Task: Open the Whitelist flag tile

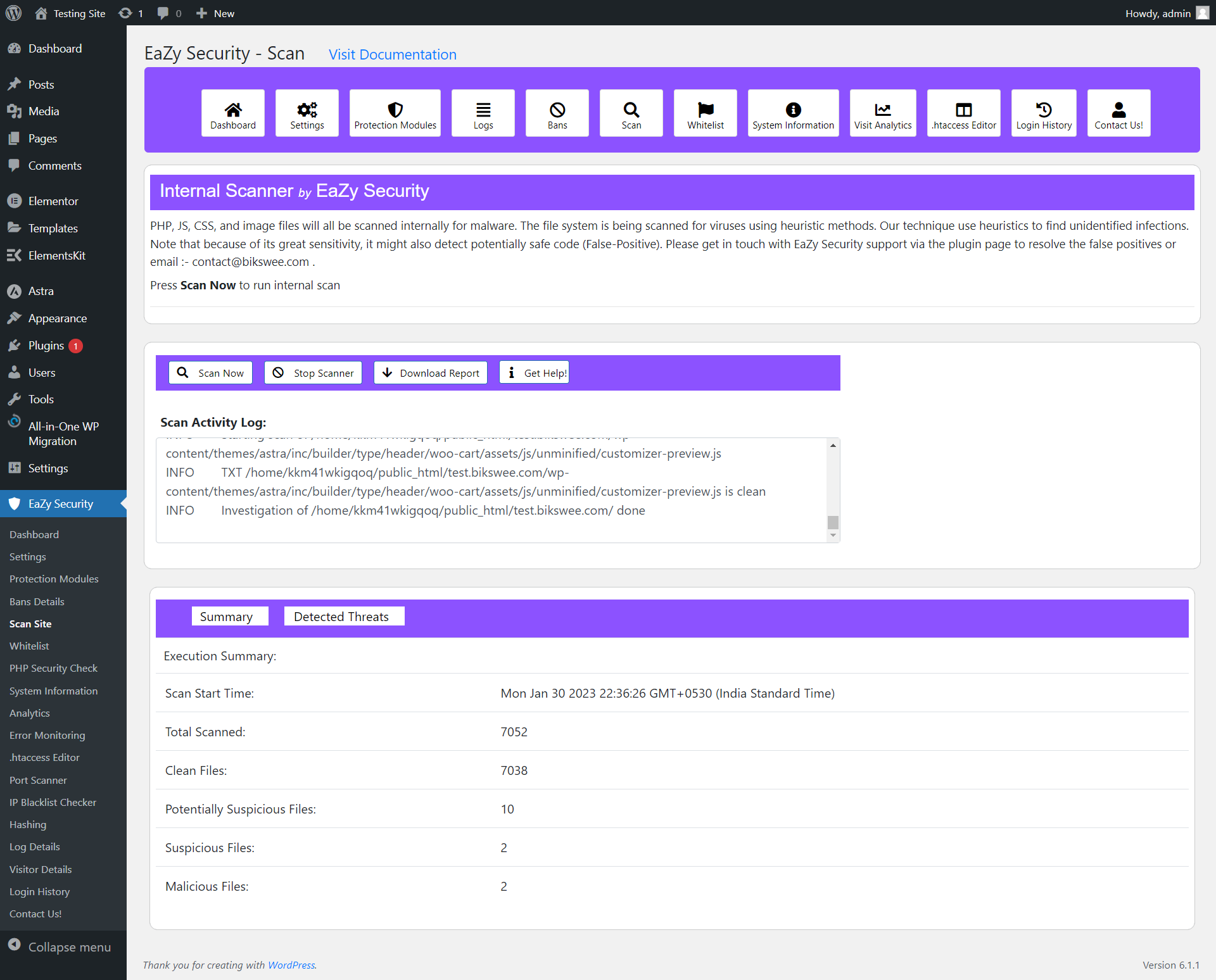Action: click(x=706, y=113)
